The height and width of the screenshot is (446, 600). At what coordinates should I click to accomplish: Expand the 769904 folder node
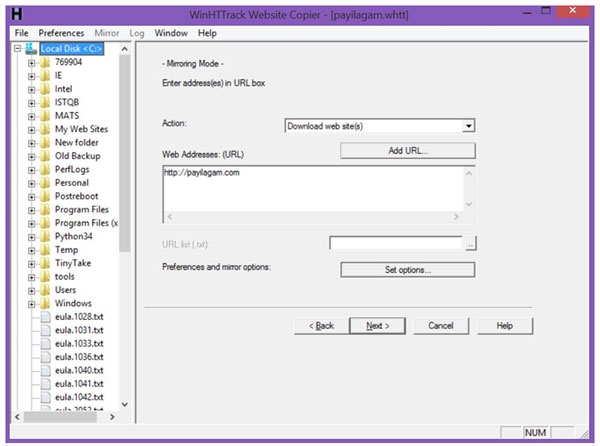tap(31, 63)
